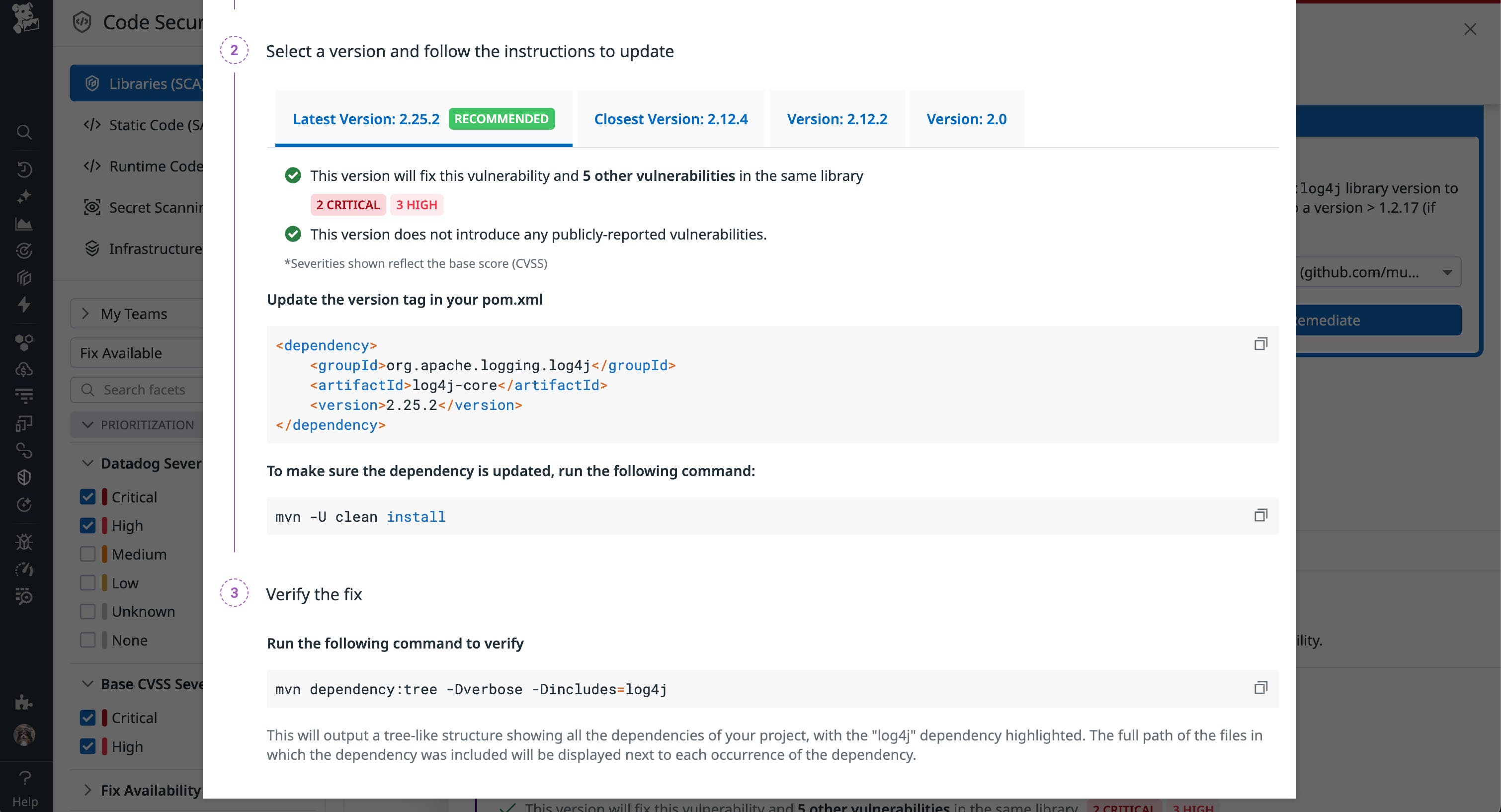
Task: Open the shield security icon in the sidebar
Action: [x=24, y=477]
